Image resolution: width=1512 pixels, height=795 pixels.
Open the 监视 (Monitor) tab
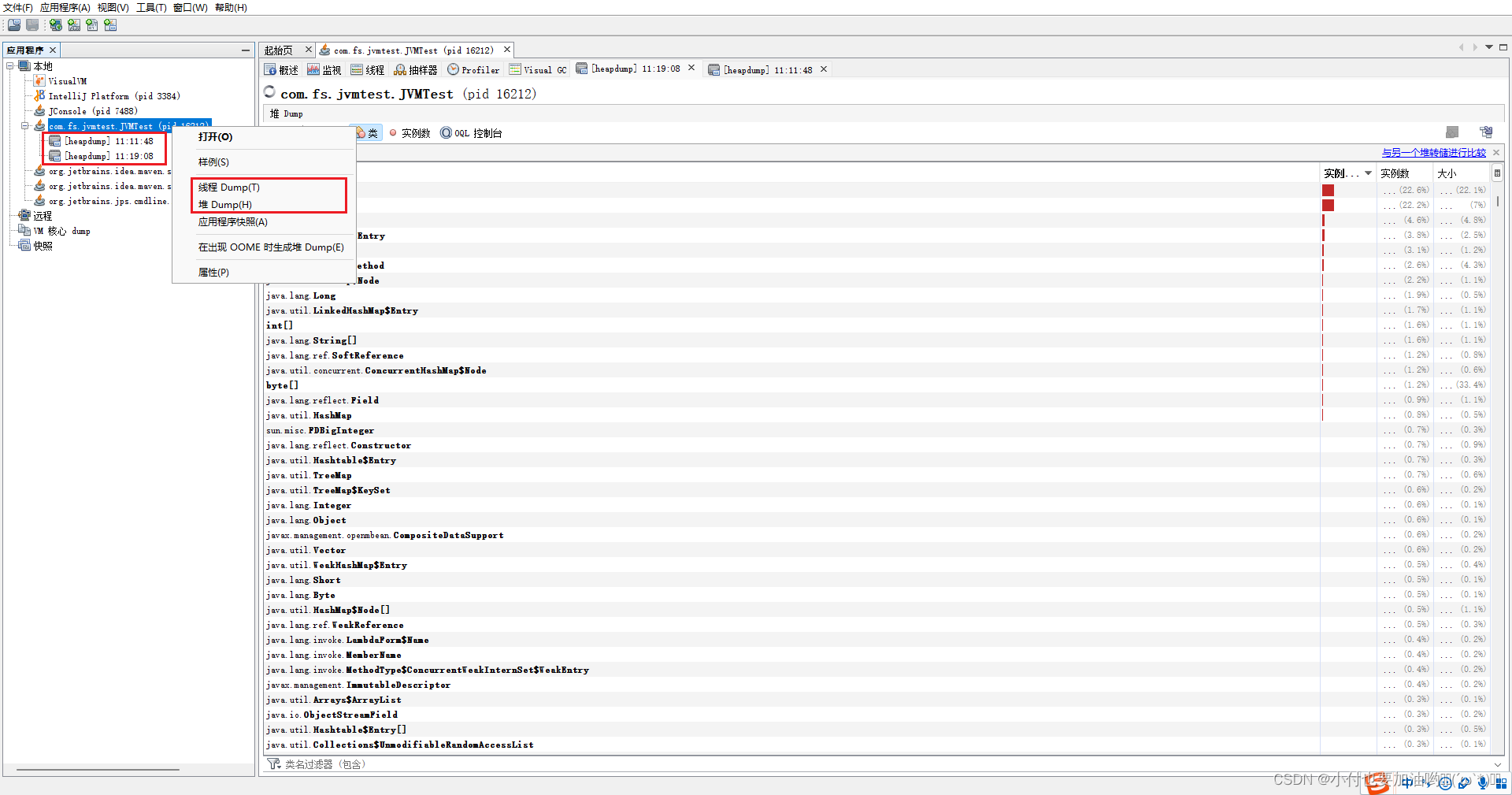click(x=324, y=70)
